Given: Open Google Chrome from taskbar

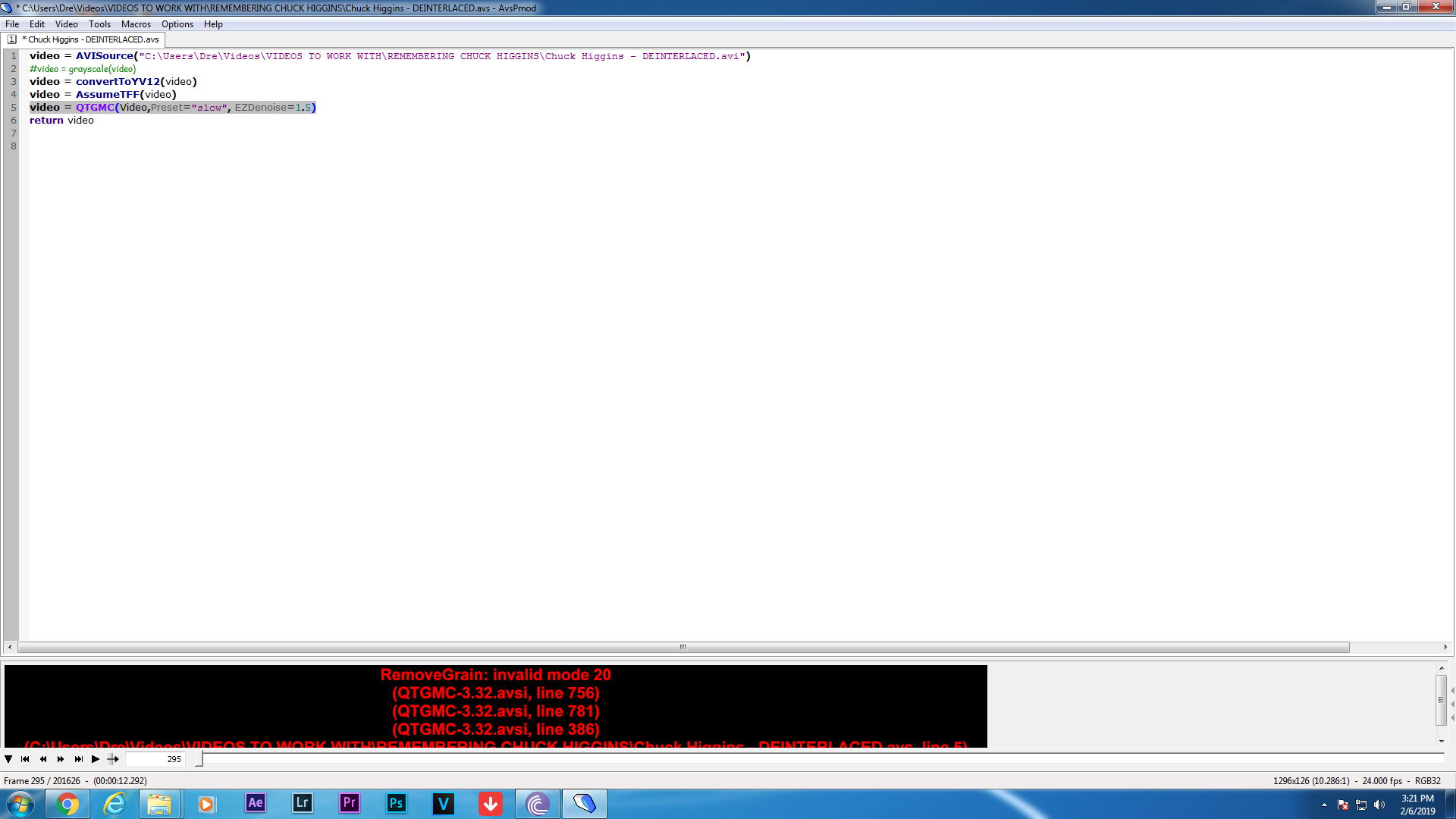Looking at the screenshot, I should (x=67, y=803).
